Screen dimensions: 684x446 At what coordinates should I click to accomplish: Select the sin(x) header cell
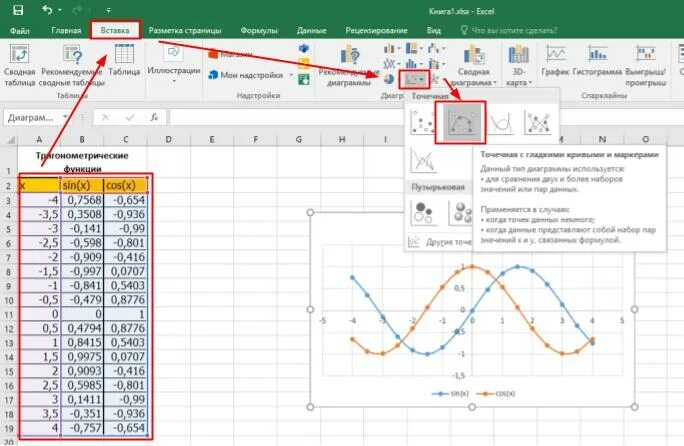pos(82,185)
